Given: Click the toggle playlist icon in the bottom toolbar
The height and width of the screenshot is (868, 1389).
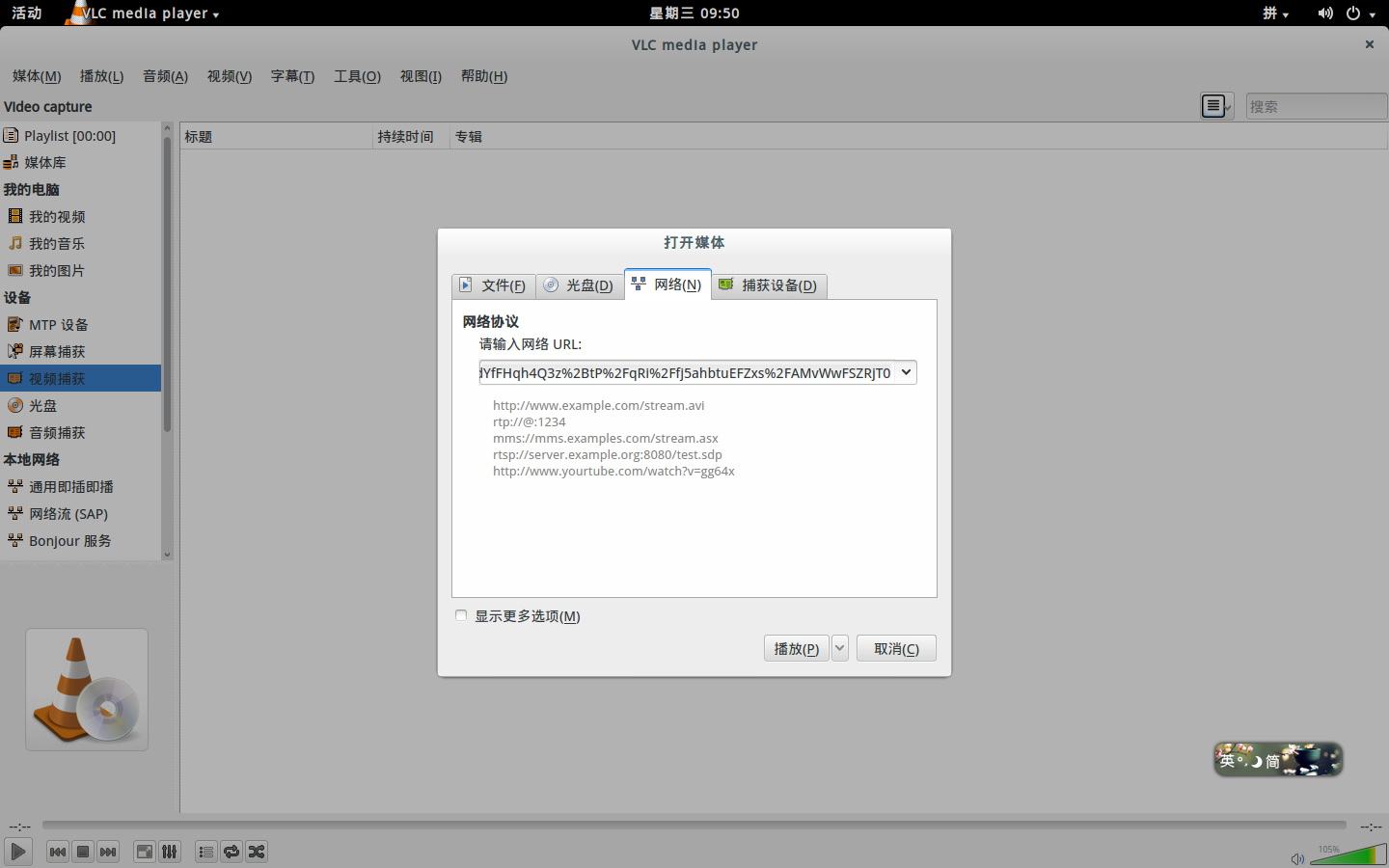Looking at the screenshot, I should [205, 852].
